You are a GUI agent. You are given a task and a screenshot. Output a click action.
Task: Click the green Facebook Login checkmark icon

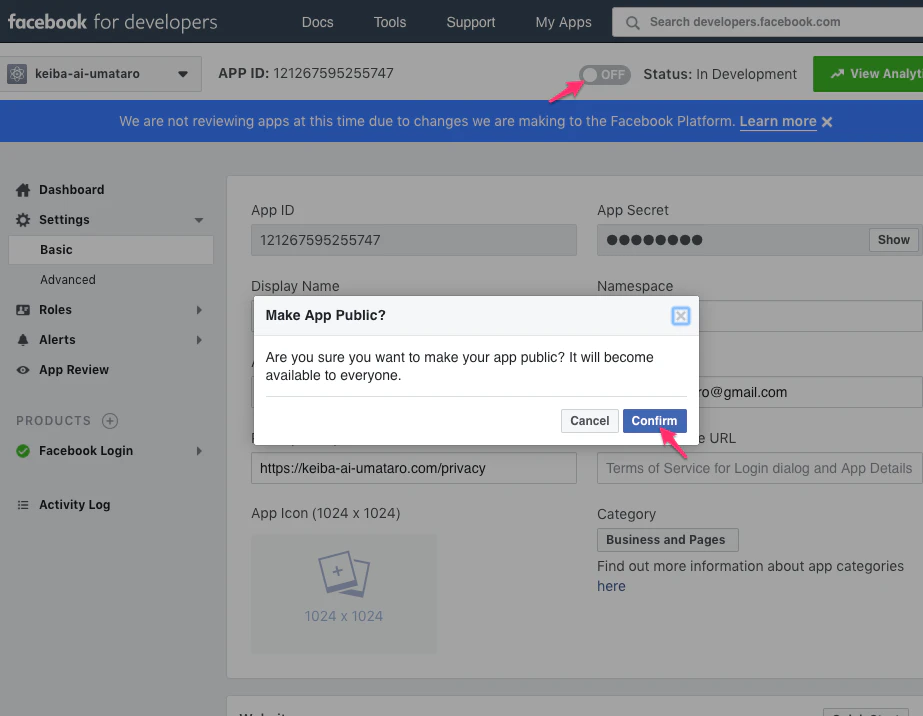pos(23,451)
